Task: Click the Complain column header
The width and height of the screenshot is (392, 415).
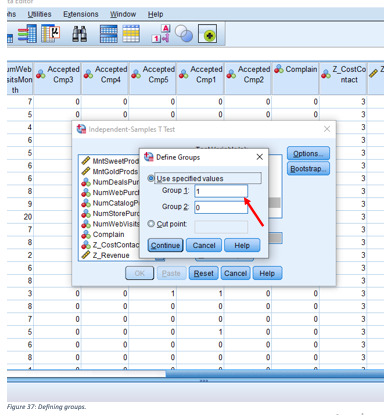Action: (296, 78)
